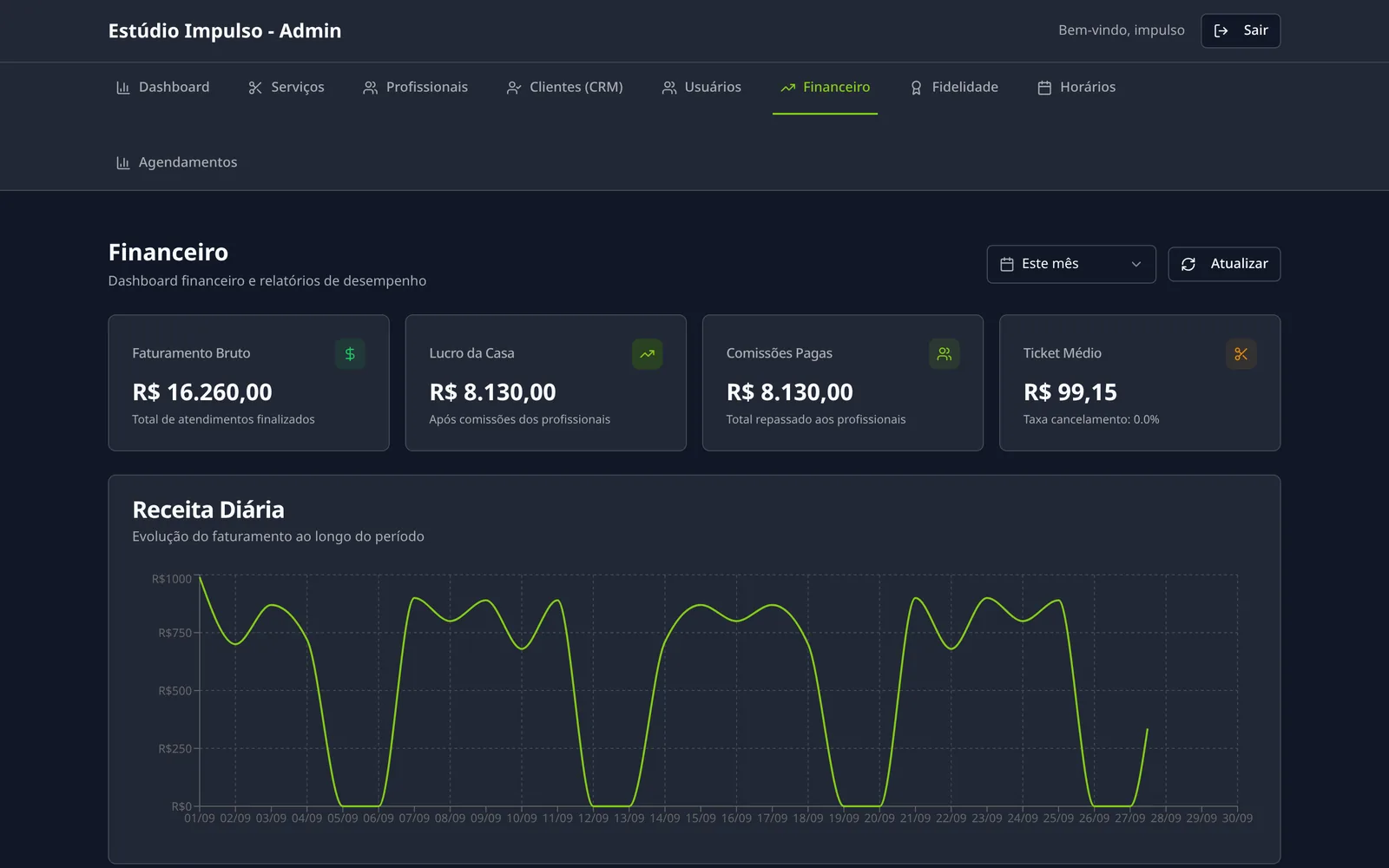Click the calendar icon in the period selector

pyautogui.click(x=1007, y=264)
